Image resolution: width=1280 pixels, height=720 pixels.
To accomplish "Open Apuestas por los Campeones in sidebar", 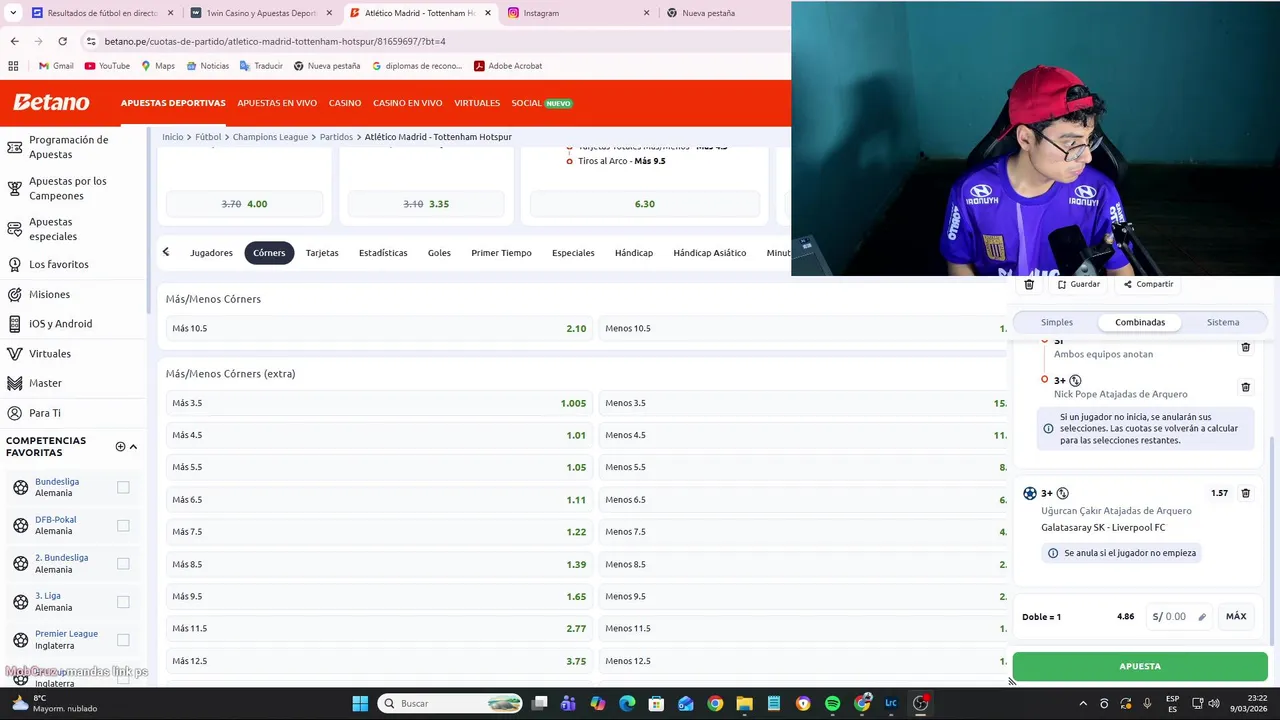I will tap(70, 188).
